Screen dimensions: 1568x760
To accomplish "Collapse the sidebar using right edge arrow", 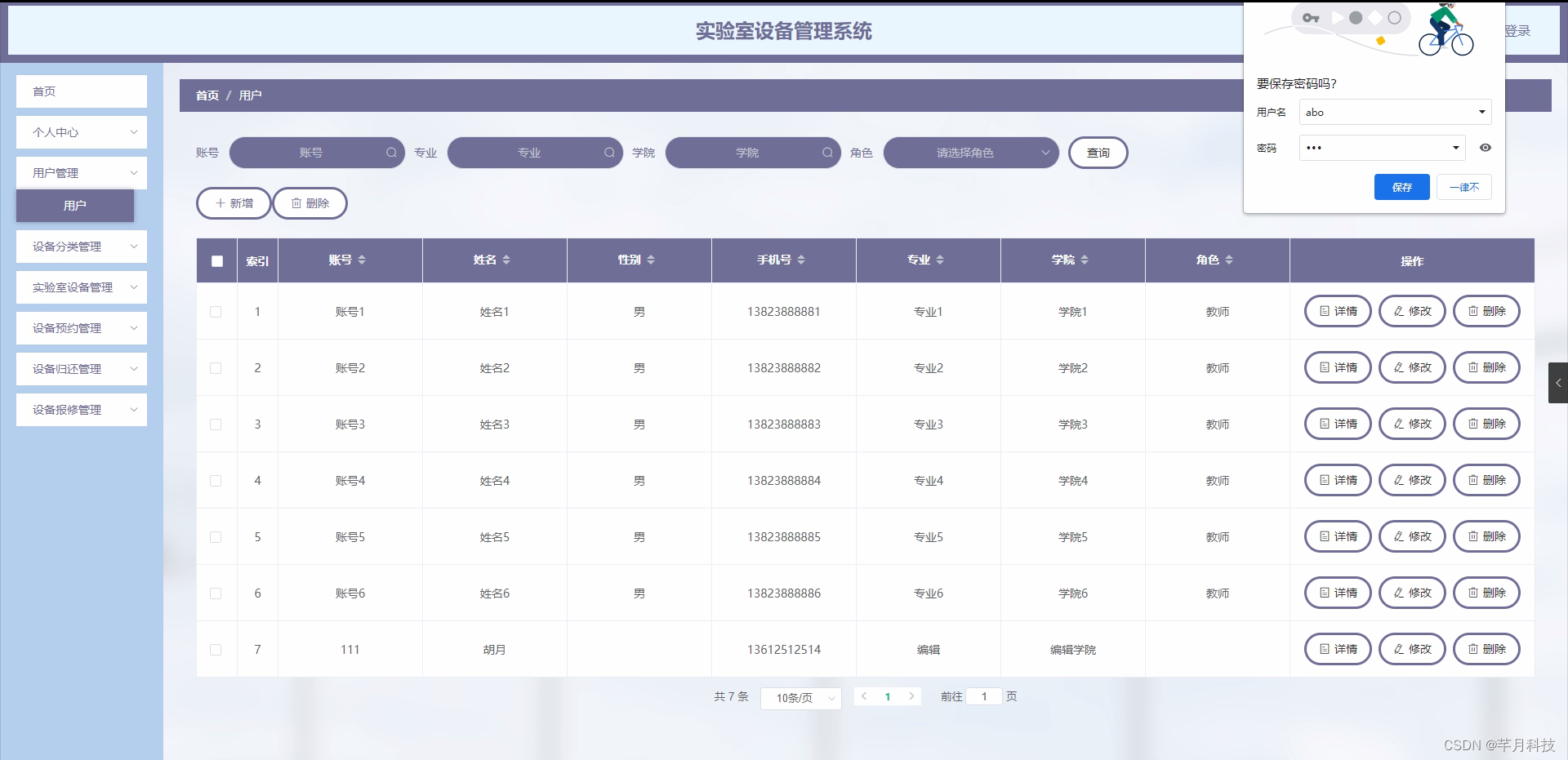I will 1559,383.
